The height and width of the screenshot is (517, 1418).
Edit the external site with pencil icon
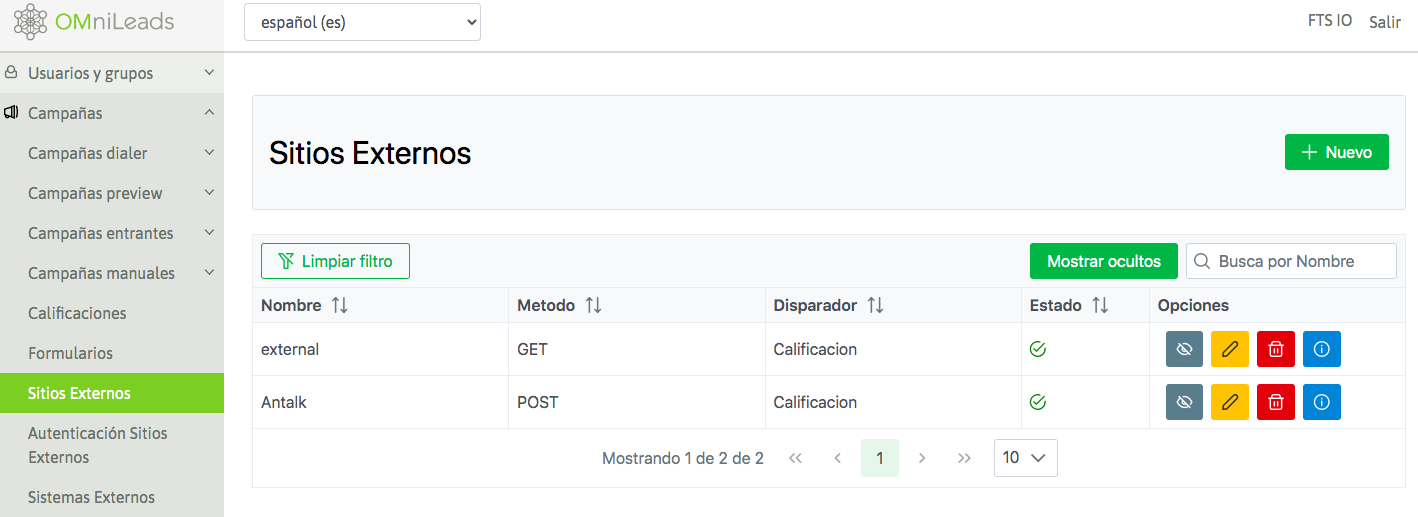coord(1229,349)
